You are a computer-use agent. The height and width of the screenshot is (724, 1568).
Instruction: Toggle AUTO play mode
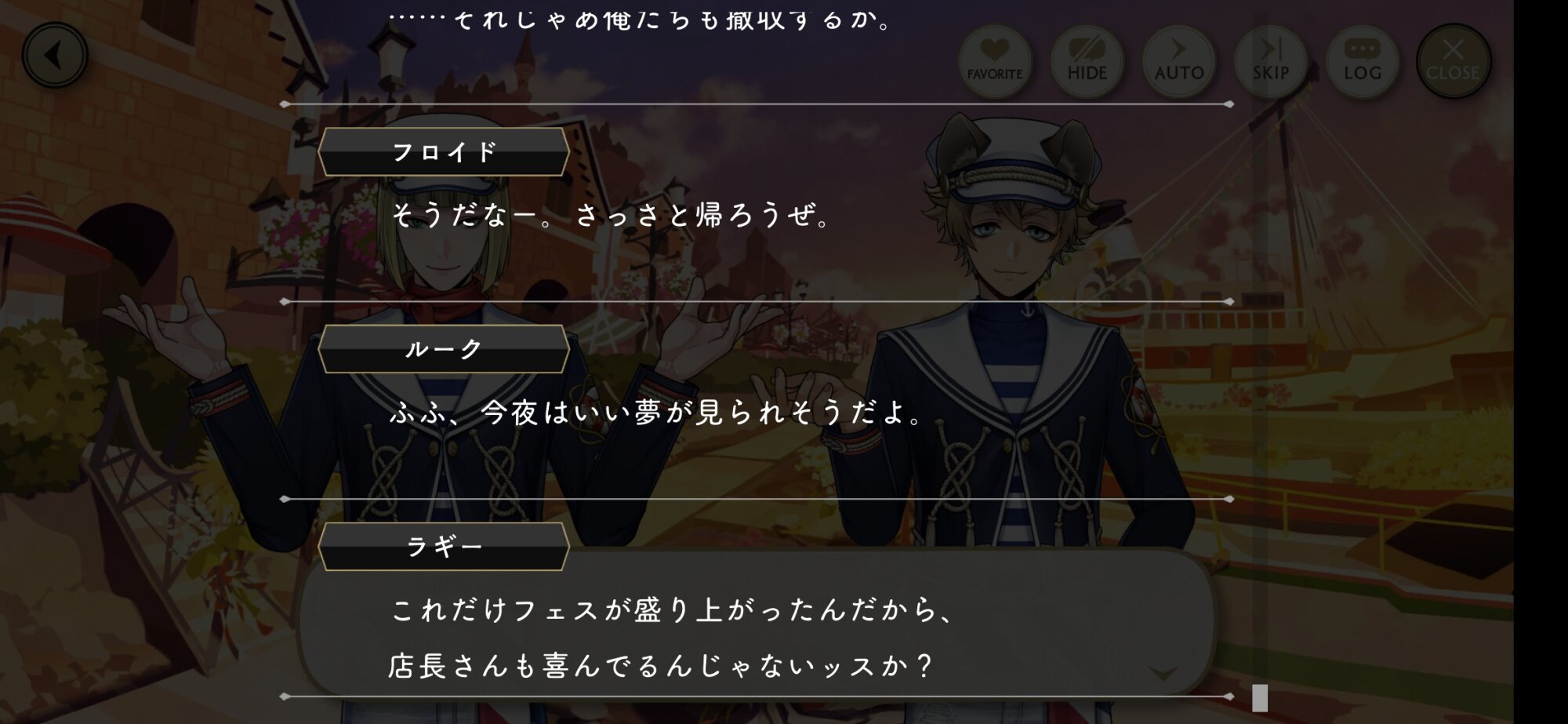click(1178, 61)
